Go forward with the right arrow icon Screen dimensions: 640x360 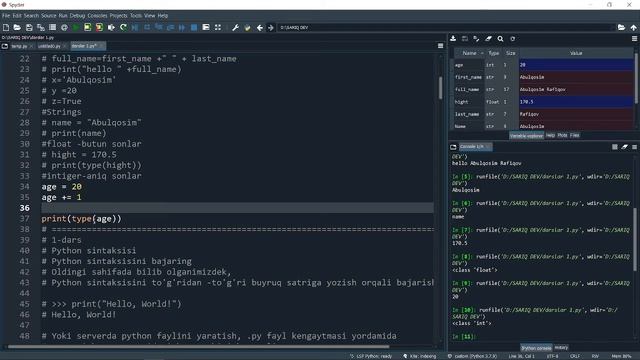point(270,27)
